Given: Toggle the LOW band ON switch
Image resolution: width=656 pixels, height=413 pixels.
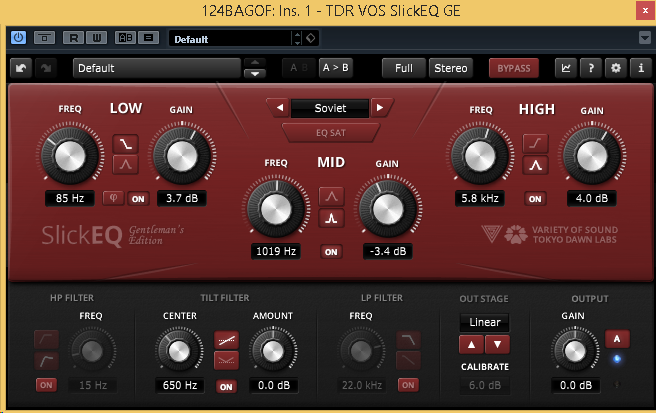Looking at the screenshot, I should [x=137, y=198].
